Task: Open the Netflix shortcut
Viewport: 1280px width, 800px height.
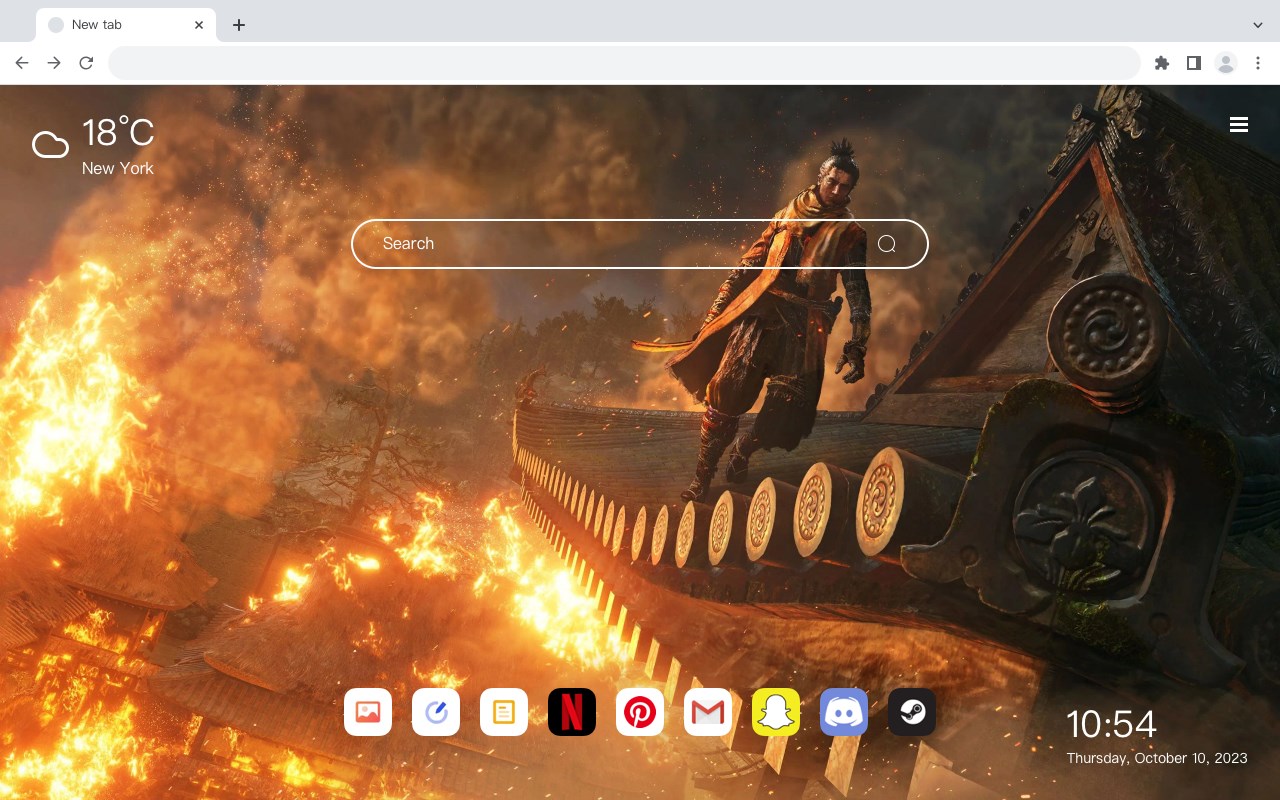Action: [572, 712]
